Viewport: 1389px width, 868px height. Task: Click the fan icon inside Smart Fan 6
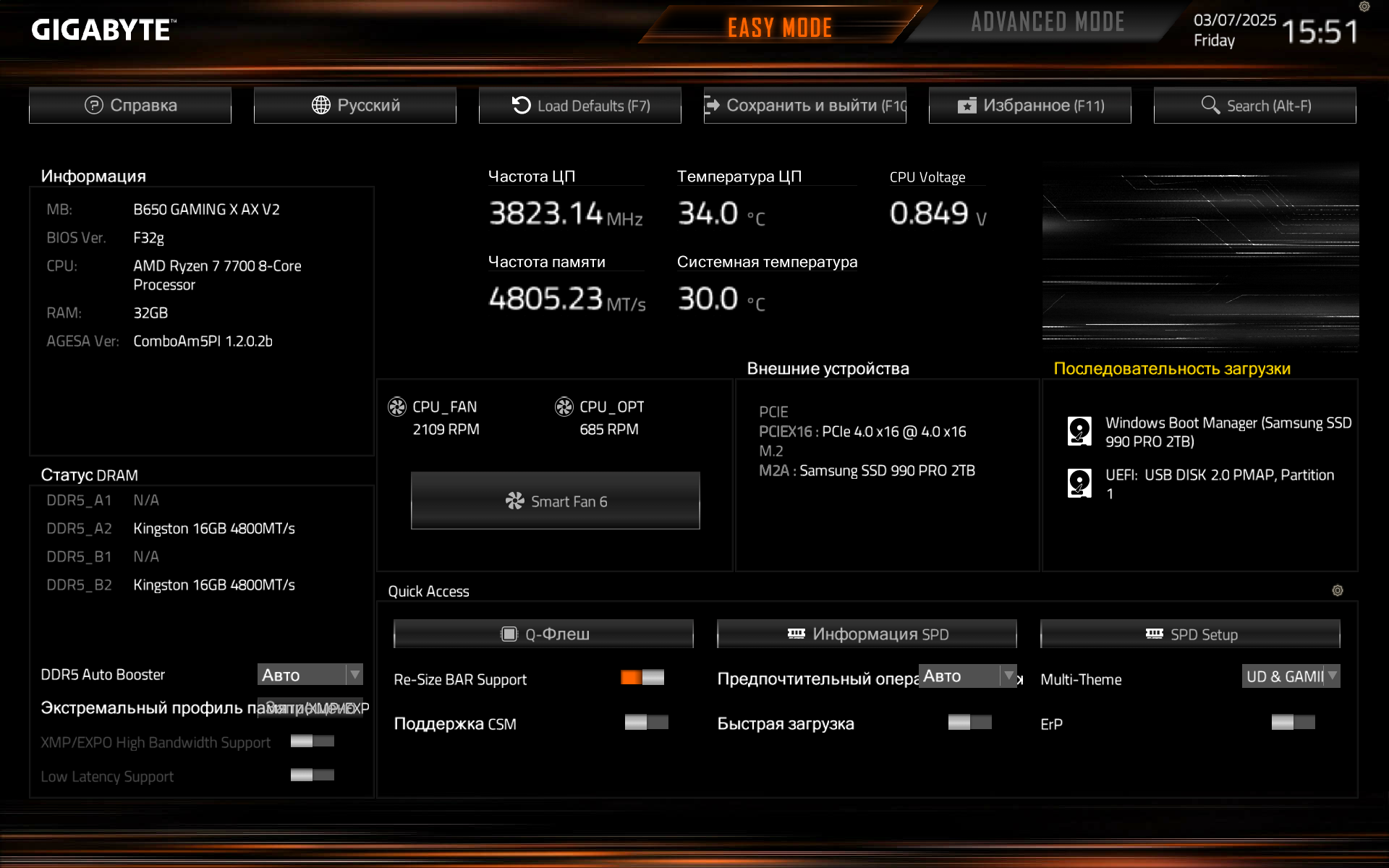pyautogui.click(x=515, y=501)
